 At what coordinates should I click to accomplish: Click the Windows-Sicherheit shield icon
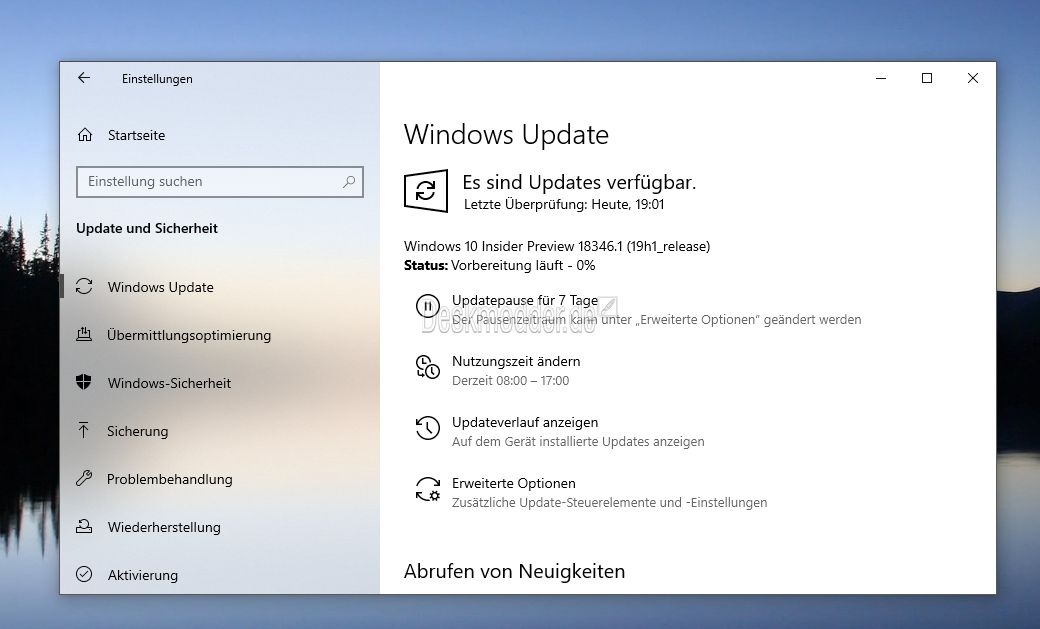[84, 382]
